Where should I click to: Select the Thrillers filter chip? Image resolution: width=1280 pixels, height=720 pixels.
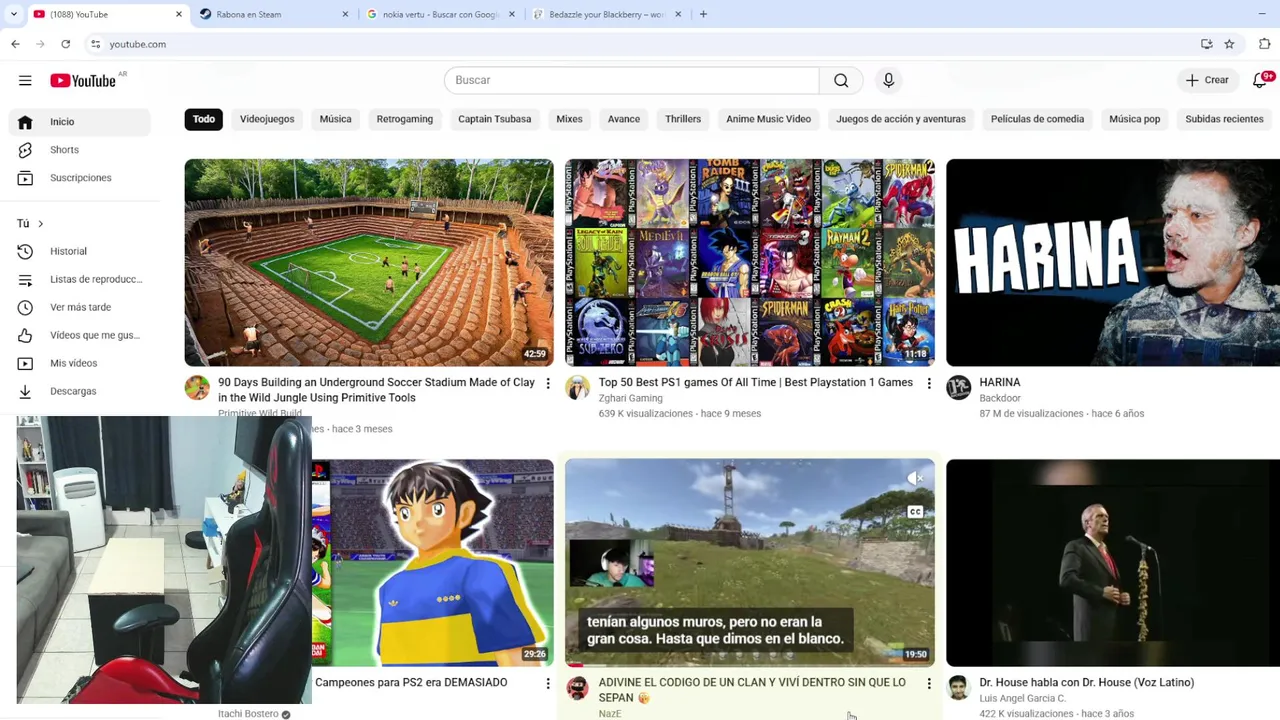[x=683, y=119]
